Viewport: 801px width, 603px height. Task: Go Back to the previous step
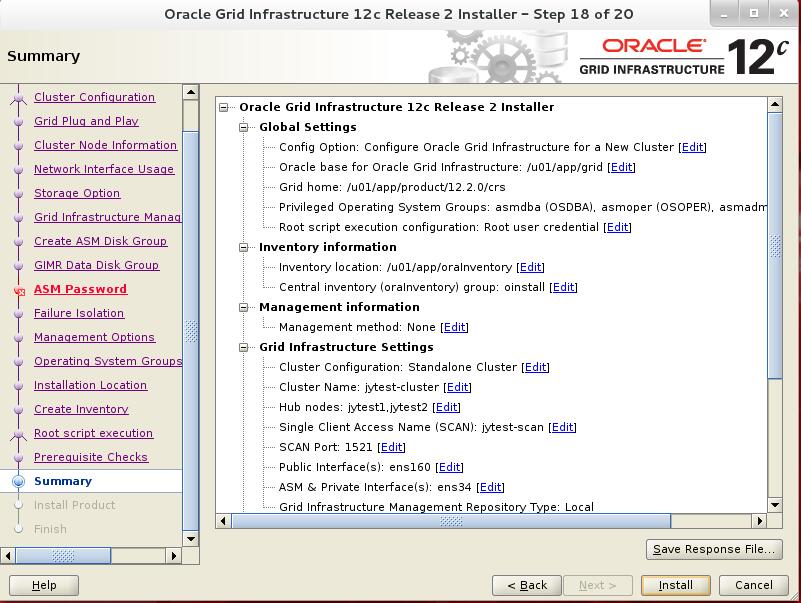(527, 585)
